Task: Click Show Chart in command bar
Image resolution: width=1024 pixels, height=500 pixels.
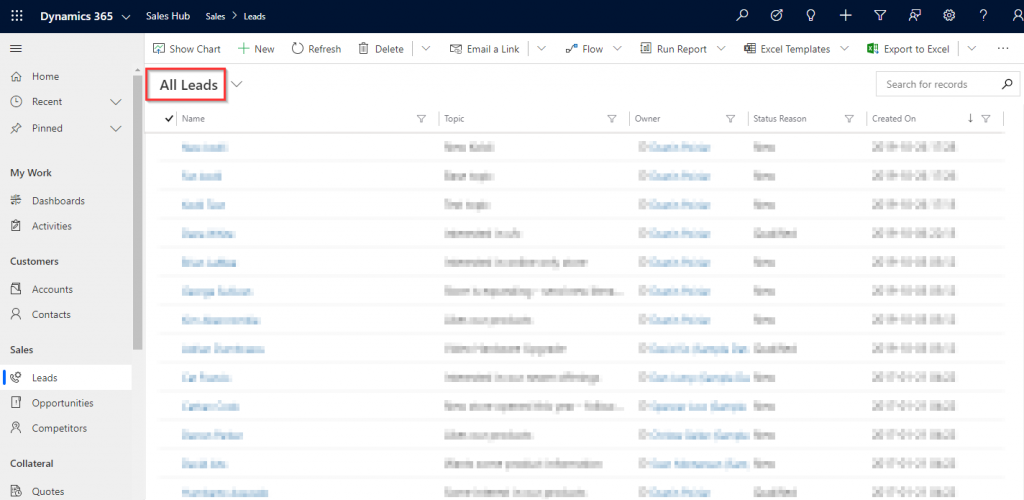Action: click(x=187, y=49)
